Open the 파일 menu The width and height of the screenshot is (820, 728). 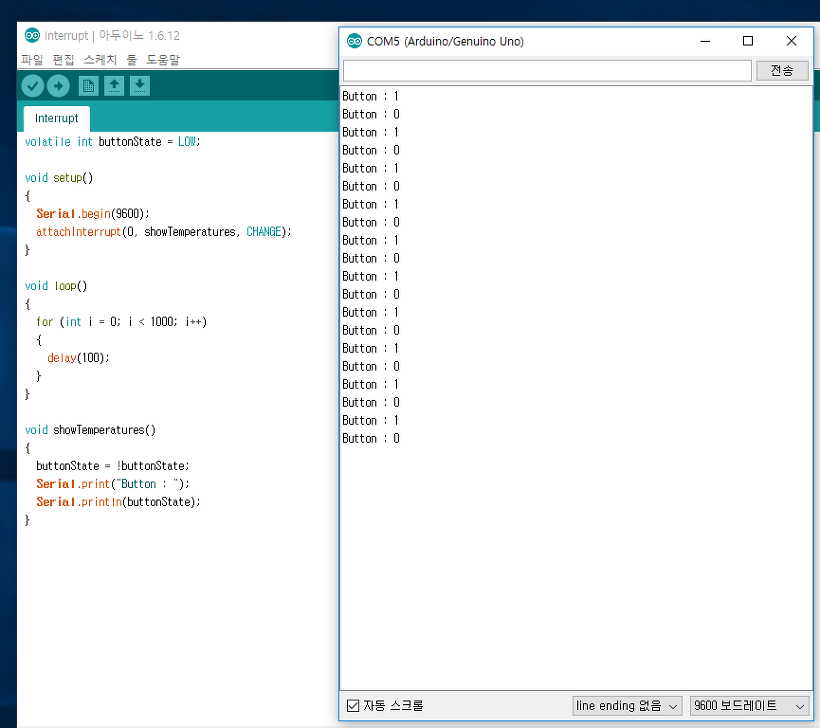32,60
